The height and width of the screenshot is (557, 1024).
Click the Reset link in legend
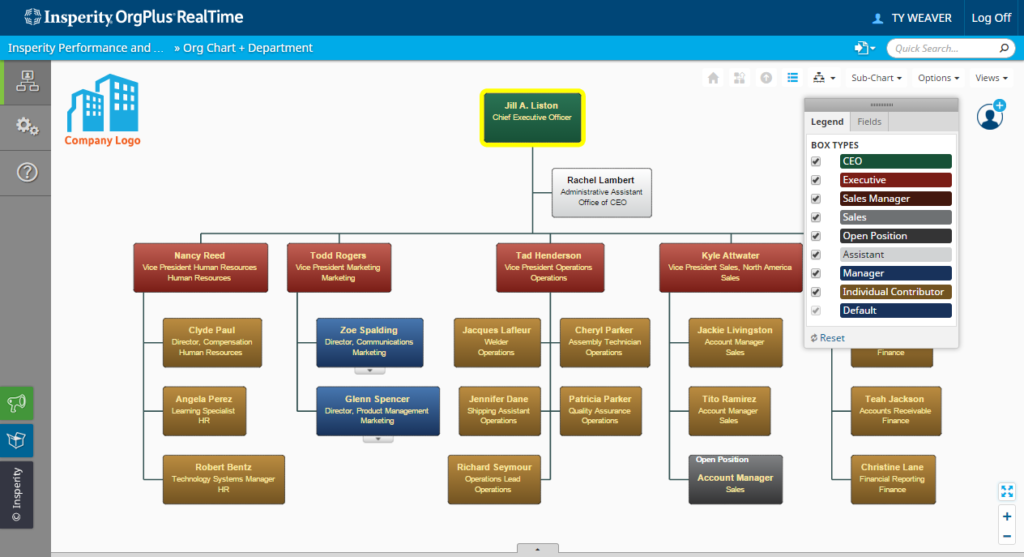[827, 338]
